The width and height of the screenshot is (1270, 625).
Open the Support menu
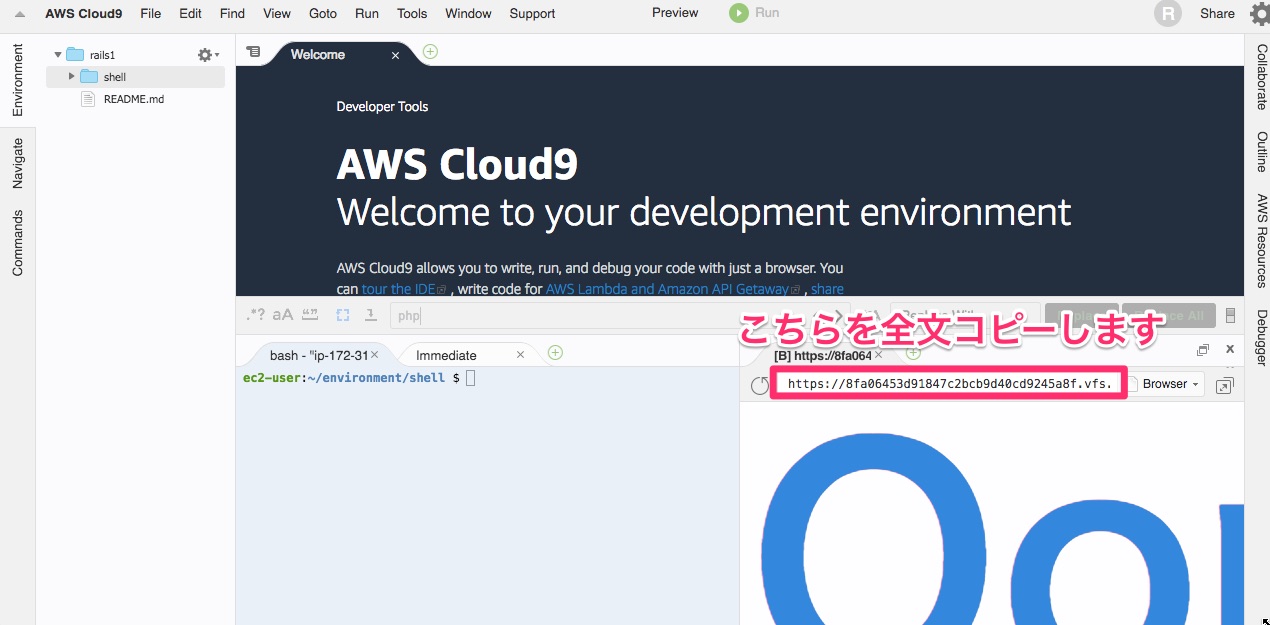pos(532,13)
